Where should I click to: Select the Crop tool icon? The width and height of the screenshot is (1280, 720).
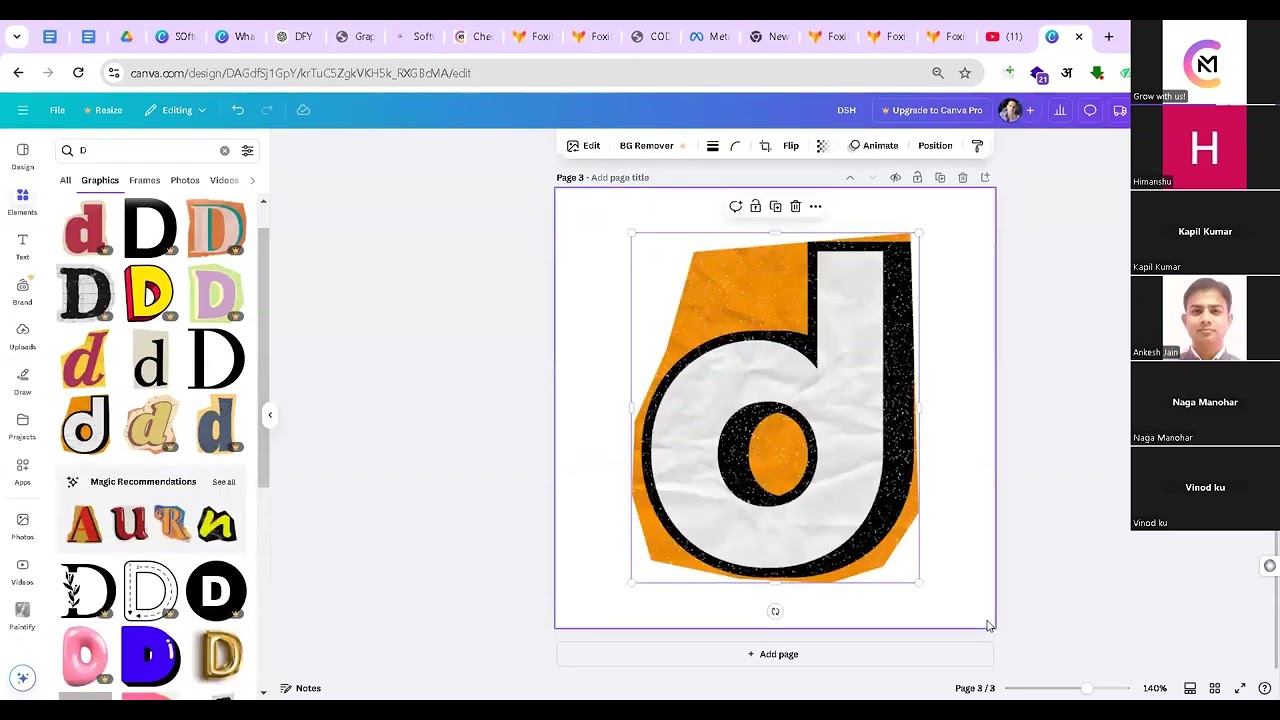coord(765,146)
